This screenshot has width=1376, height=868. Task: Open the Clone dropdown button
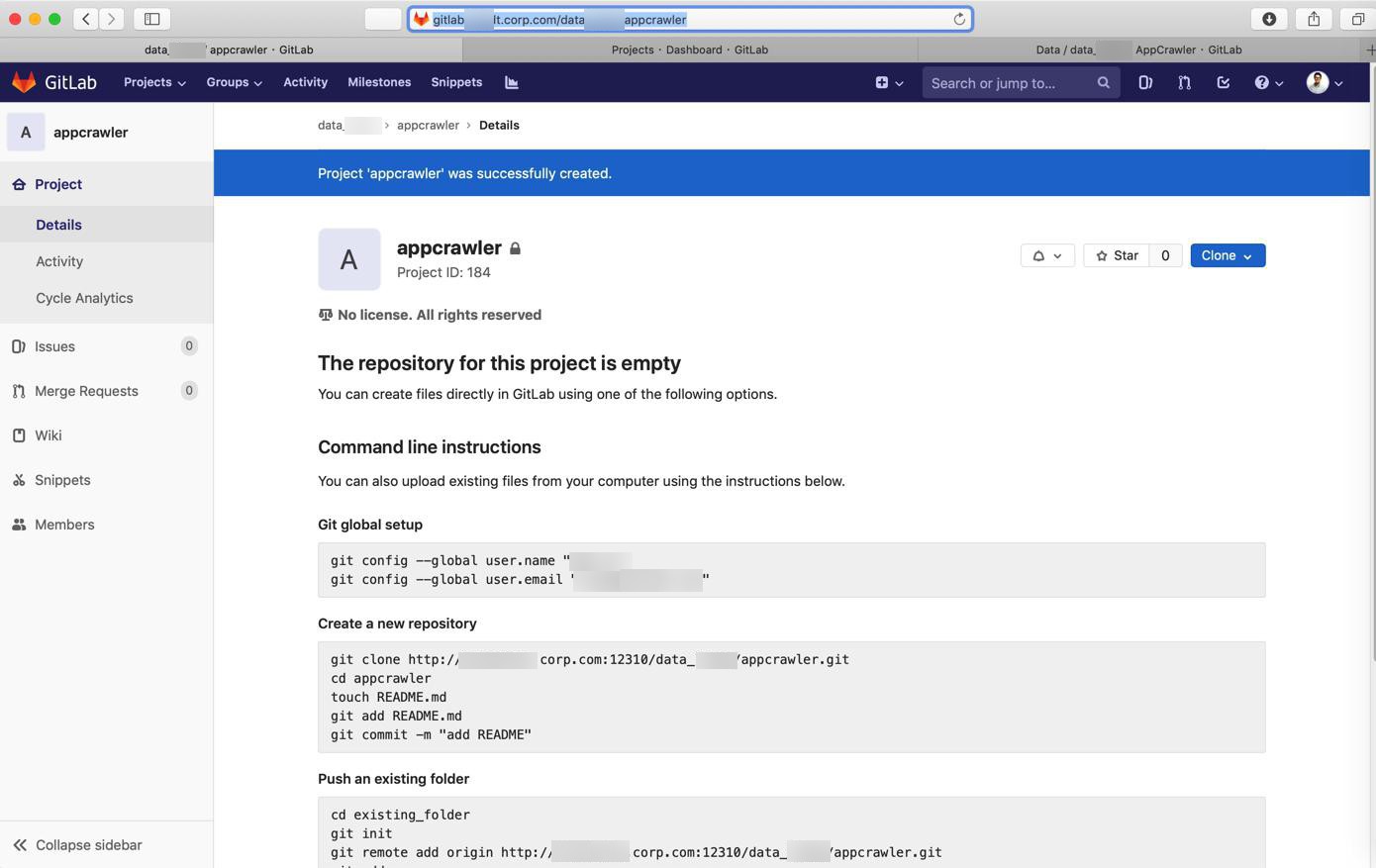click(1228, 255)
